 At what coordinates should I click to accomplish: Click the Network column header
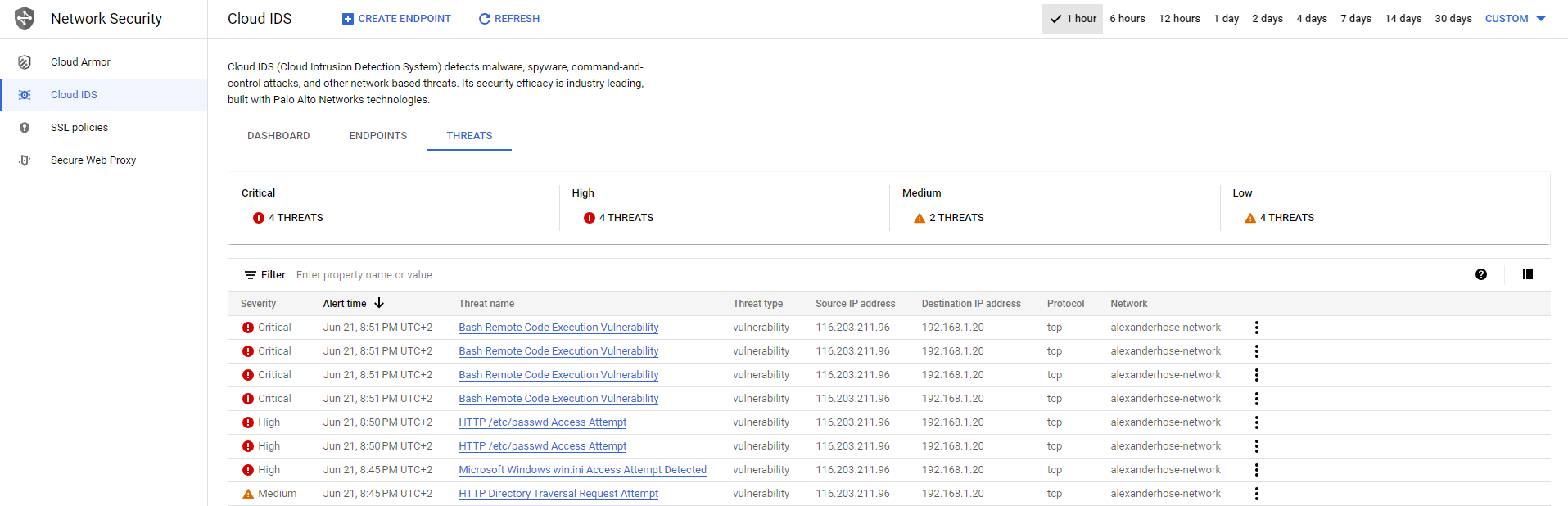(1128, 304)
